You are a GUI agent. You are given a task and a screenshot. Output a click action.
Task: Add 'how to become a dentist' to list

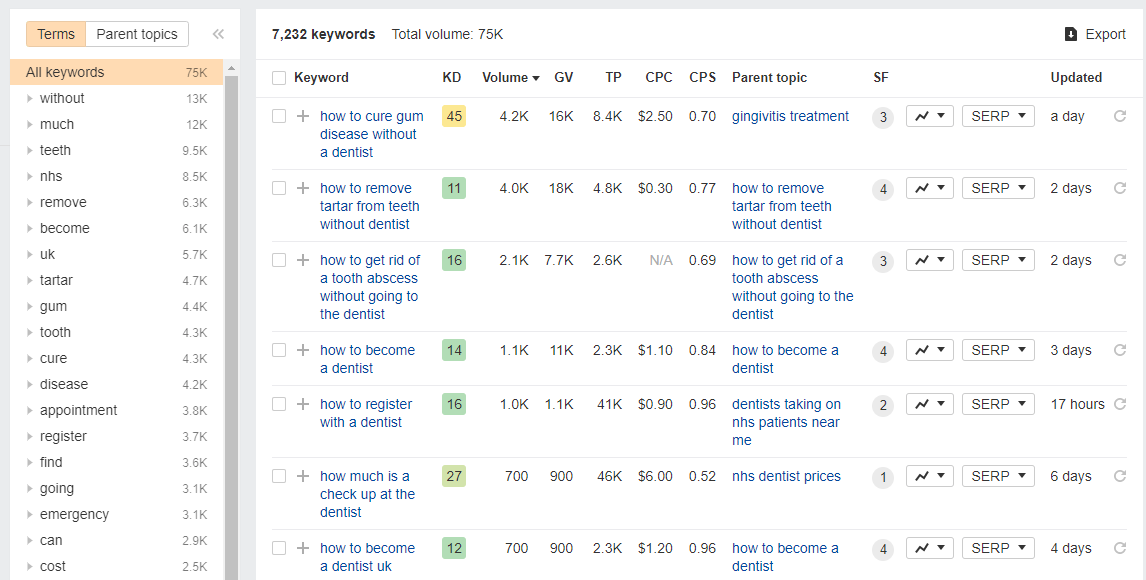pyautogui.click(x=303, y=351)
